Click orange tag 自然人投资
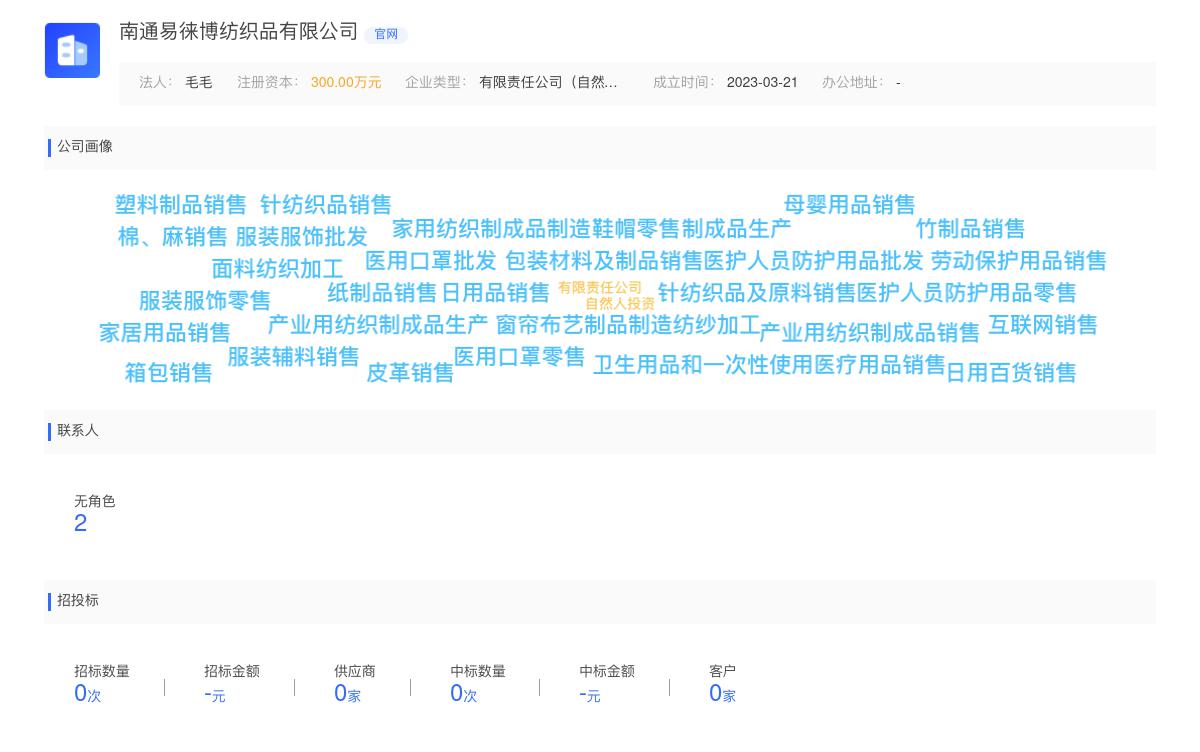 click(620, 304)
